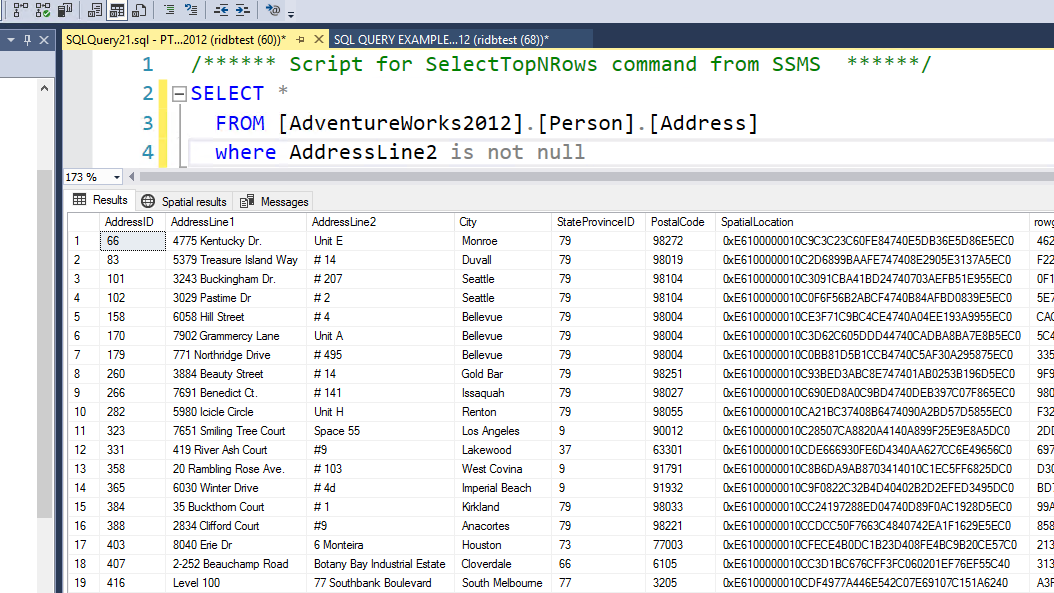The height and width of the screenshot is (593, 1054).
Task: Decrease indent of selected lines
Action: 220,9
